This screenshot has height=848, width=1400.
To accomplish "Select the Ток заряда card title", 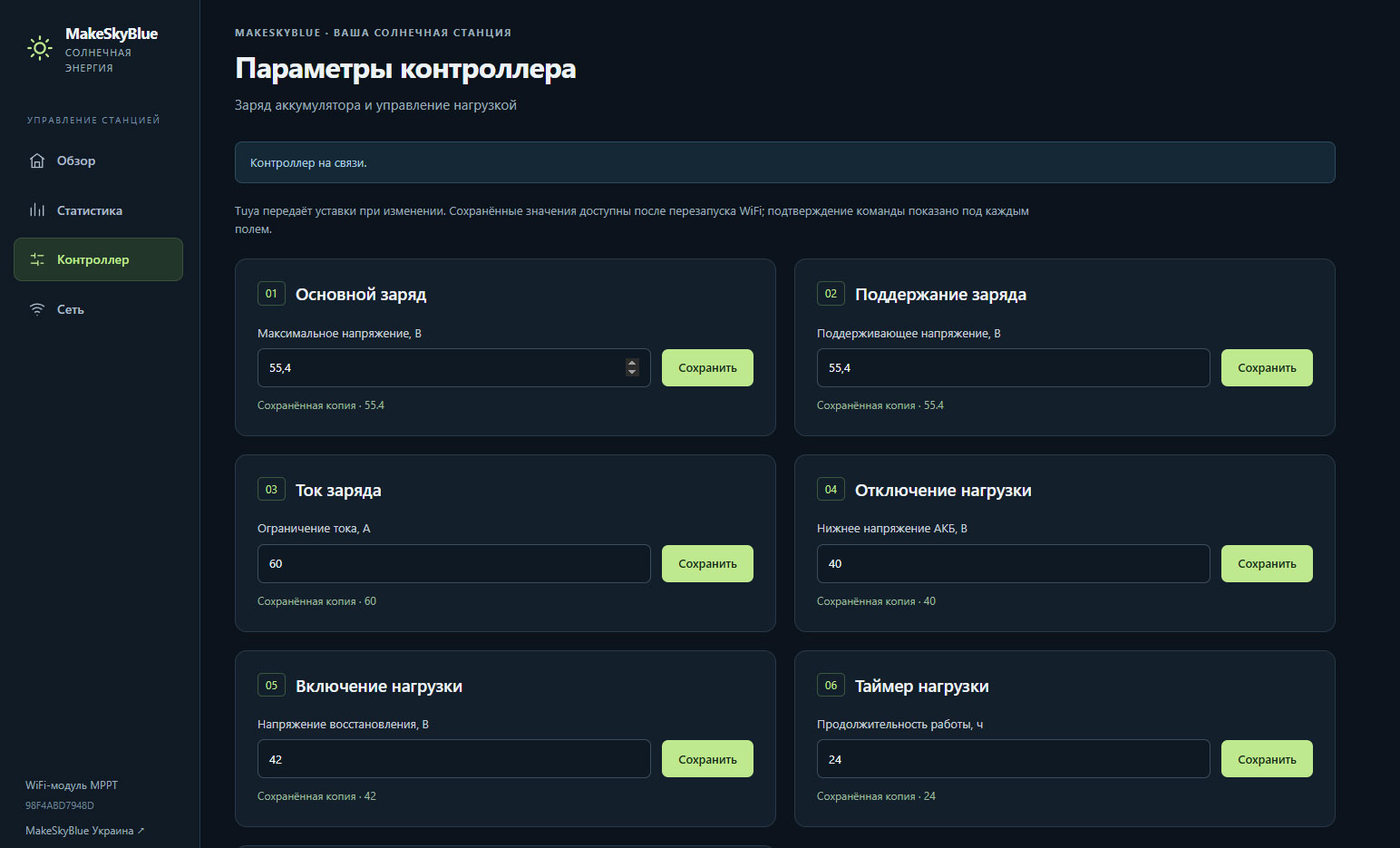I will point(338,491).
